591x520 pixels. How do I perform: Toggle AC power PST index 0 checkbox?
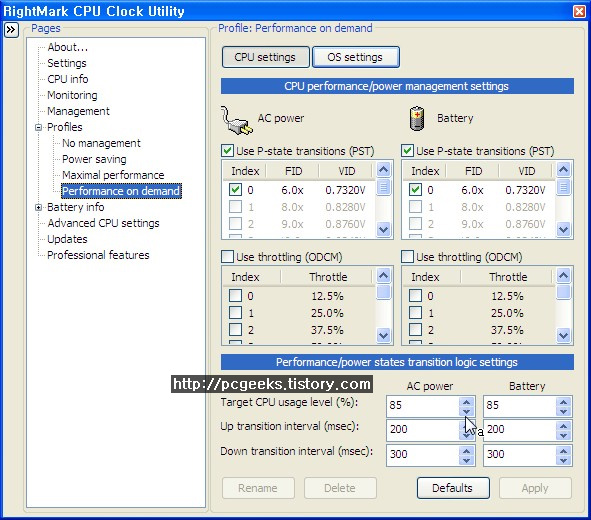click(x=235, y=189)
